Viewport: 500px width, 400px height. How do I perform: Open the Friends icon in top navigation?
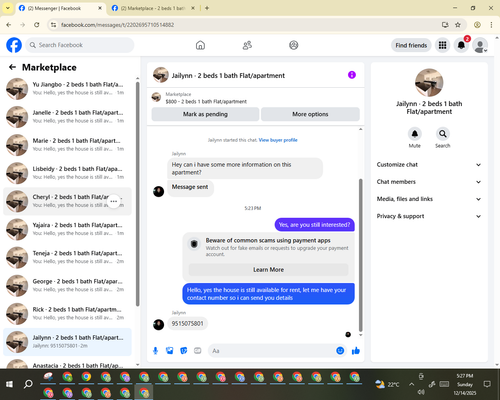click(247, 45)
